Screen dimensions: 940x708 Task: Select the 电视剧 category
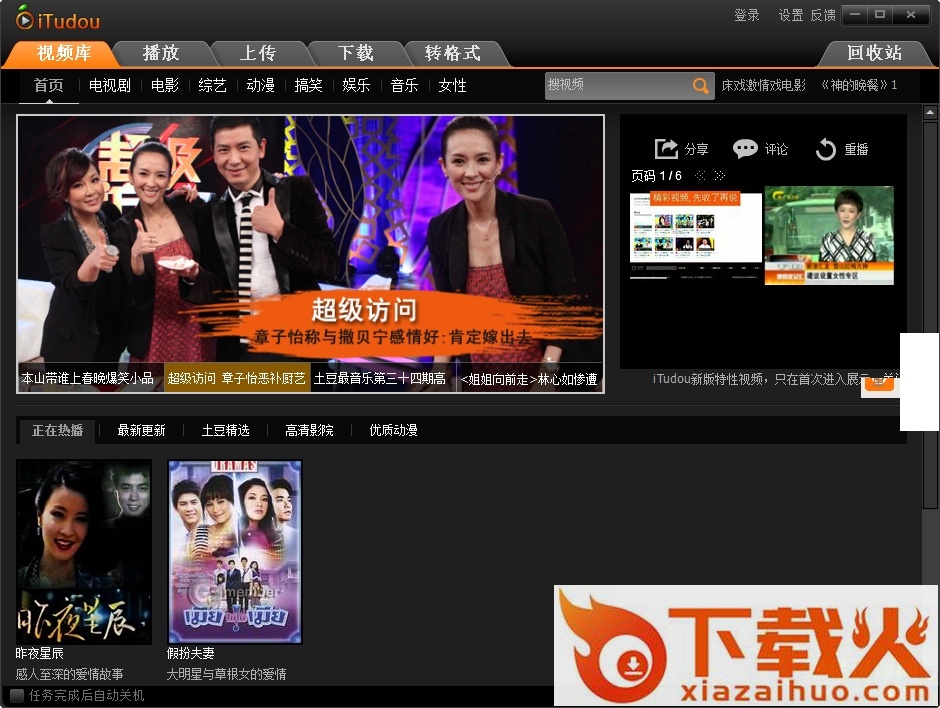point(110,86)
